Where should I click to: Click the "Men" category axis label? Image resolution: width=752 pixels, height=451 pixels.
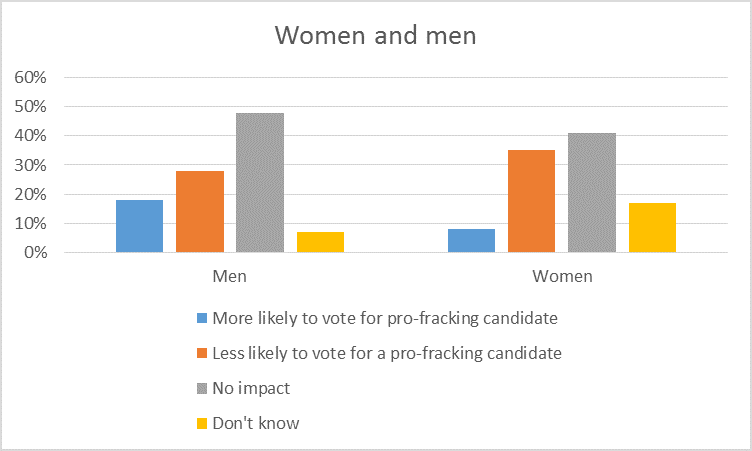(229, 275)
